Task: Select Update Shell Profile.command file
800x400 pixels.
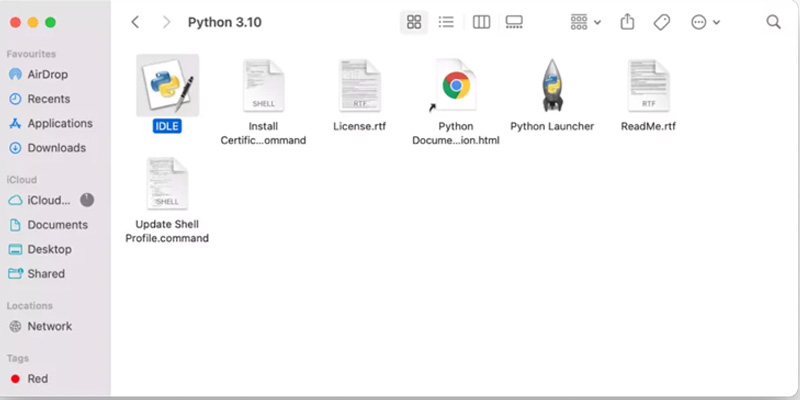Action: [167, 183]
